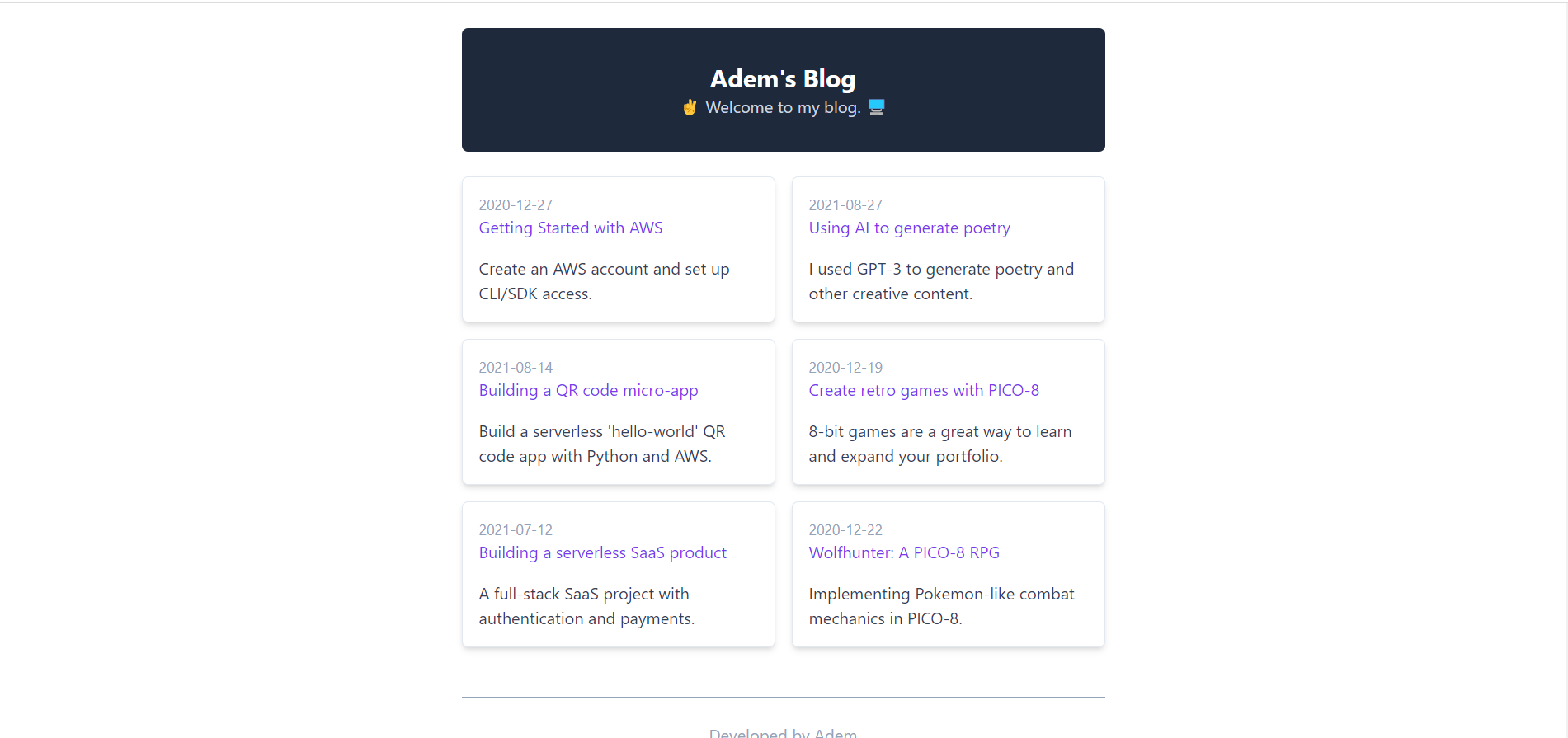Open the 'Create retro games with PICO-8' post
This screenshot has height=738, width=1568.
(924, 390)
